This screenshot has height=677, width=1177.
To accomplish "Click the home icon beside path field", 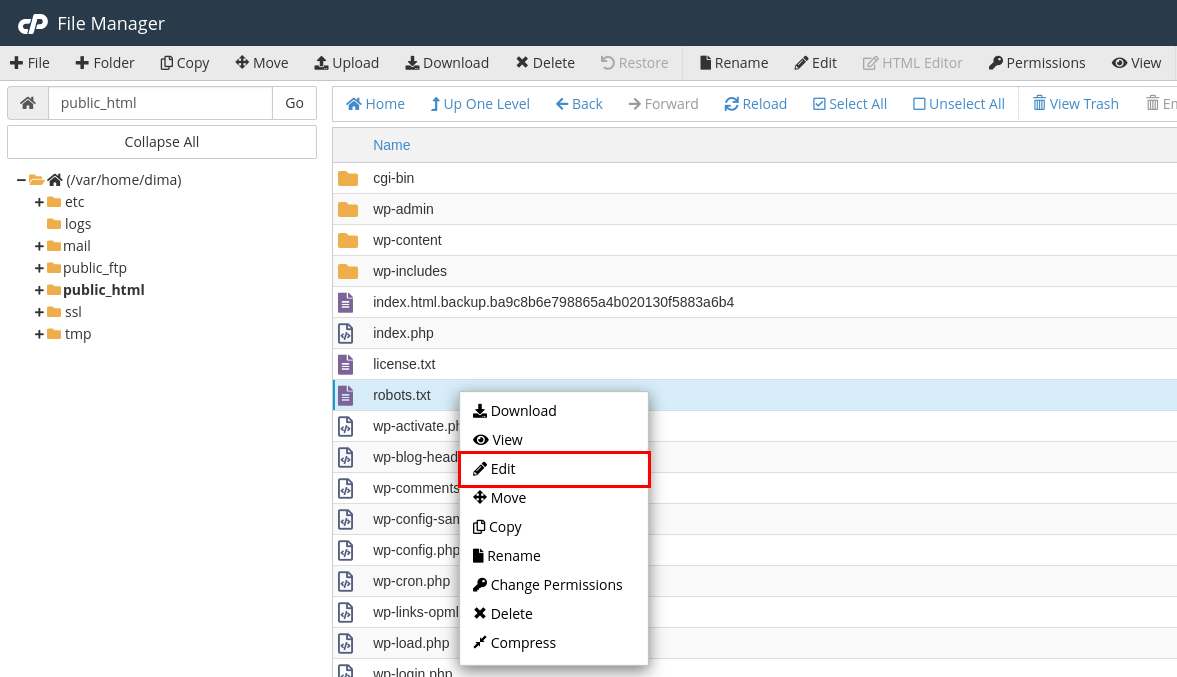I will [28, 103].
